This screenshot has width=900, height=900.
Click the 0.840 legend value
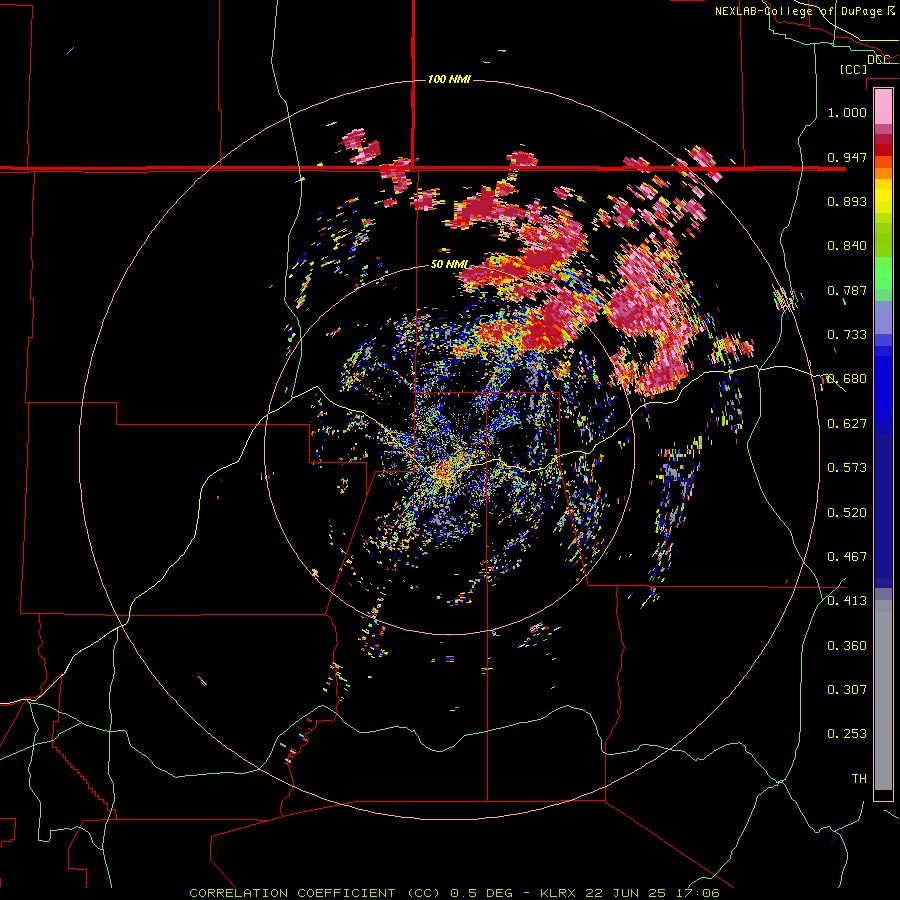pos(847,246)
